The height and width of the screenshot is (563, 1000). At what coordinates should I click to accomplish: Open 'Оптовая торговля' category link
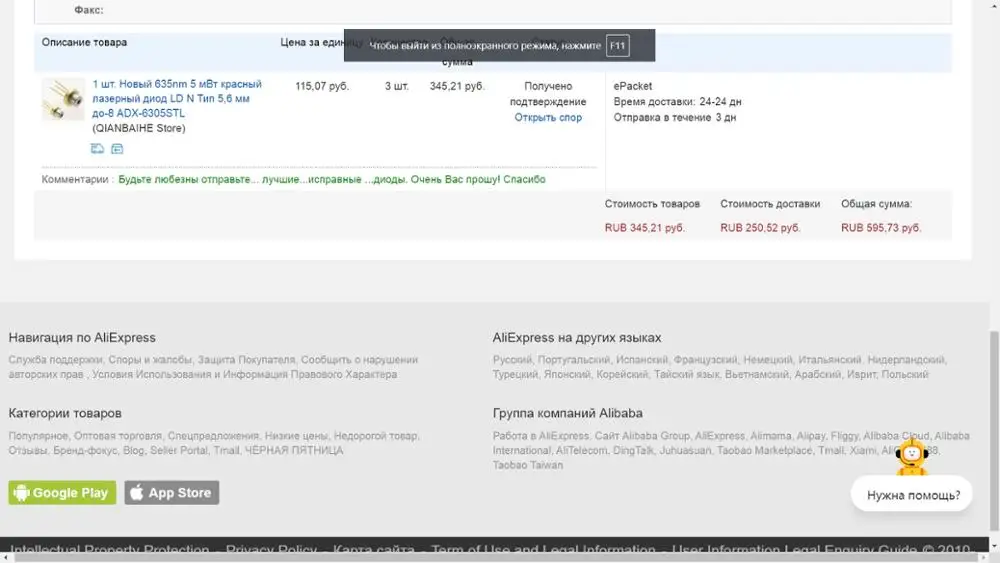117,436
